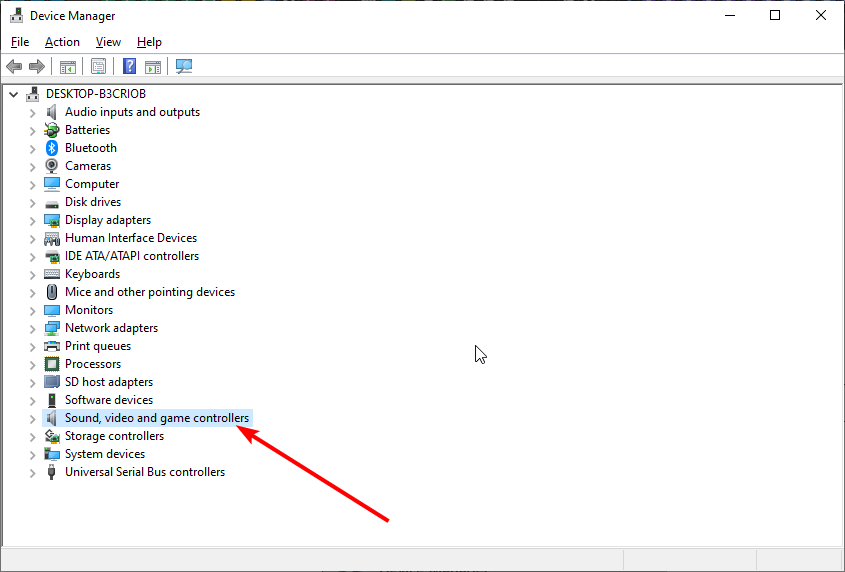Expand the Bluetooth category chevron
Viewport: 845px width, 572px height.
[x=32, y=148]
